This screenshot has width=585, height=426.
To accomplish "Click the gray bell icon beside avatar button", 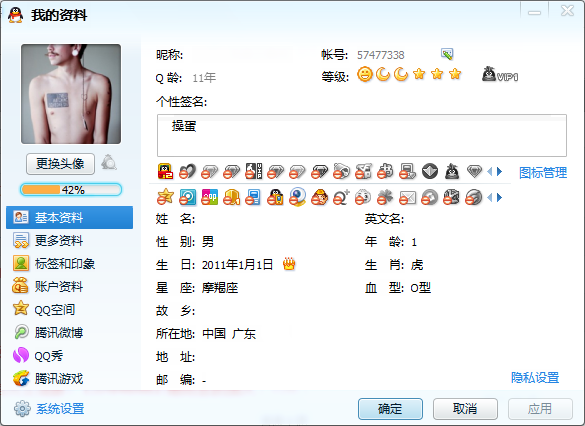I will coord(109,163).
